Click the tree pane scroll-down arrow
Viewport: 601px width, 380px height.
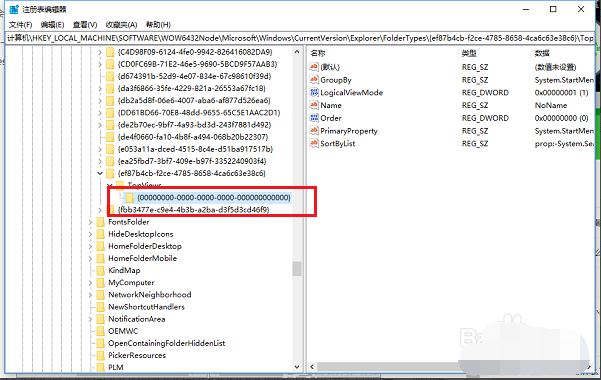pyautogui.click(x=297, y=367)
